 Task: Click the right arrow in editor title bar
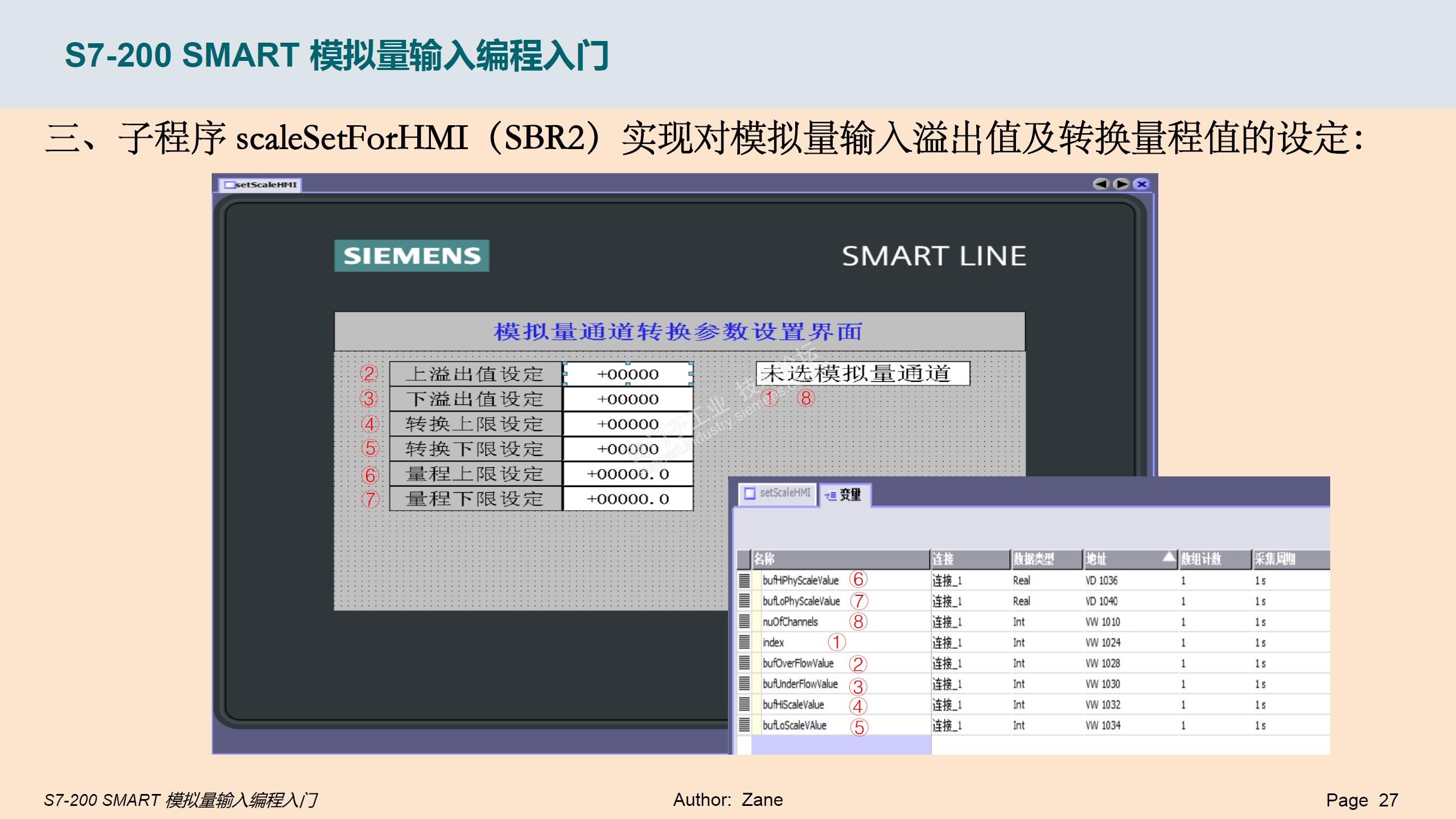pyautogui.click(x=1121, y=184)
